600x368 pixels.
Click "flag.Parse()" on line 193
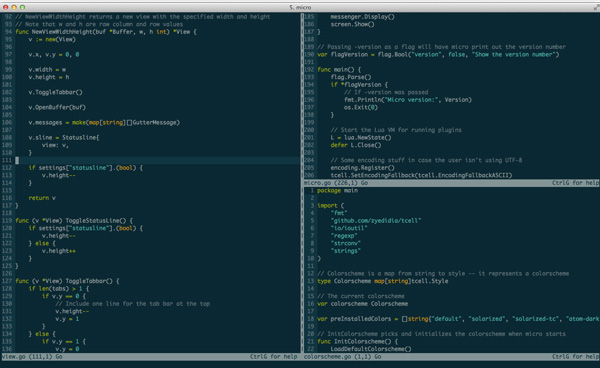click(x=351, y=77)
